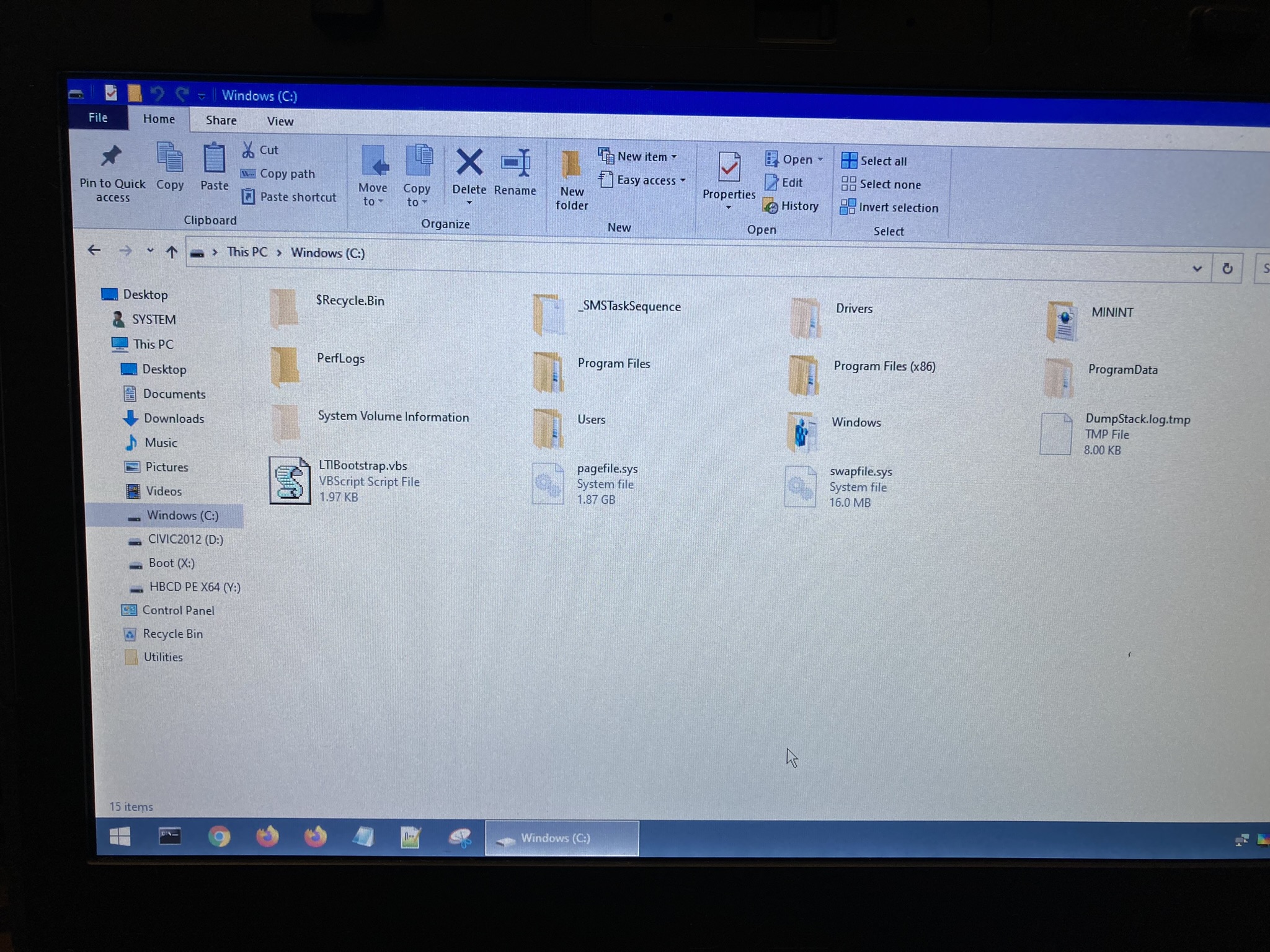
Task: Click the Paste shortcut icon
Action: 247,197
